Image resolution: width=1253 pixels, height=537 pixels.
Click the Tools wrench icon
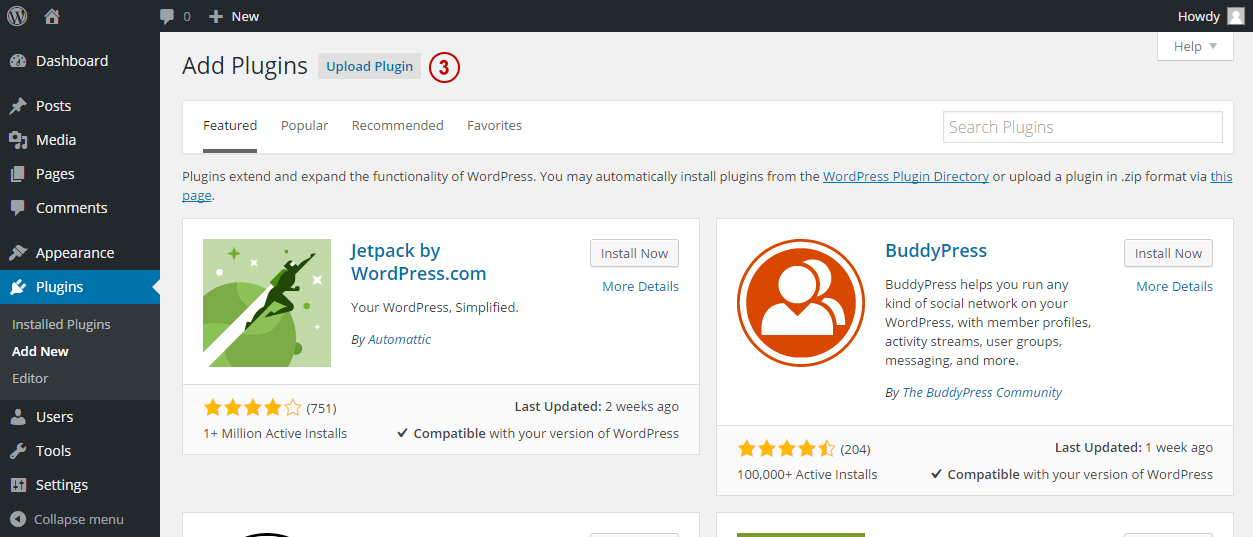click(18, 451)
